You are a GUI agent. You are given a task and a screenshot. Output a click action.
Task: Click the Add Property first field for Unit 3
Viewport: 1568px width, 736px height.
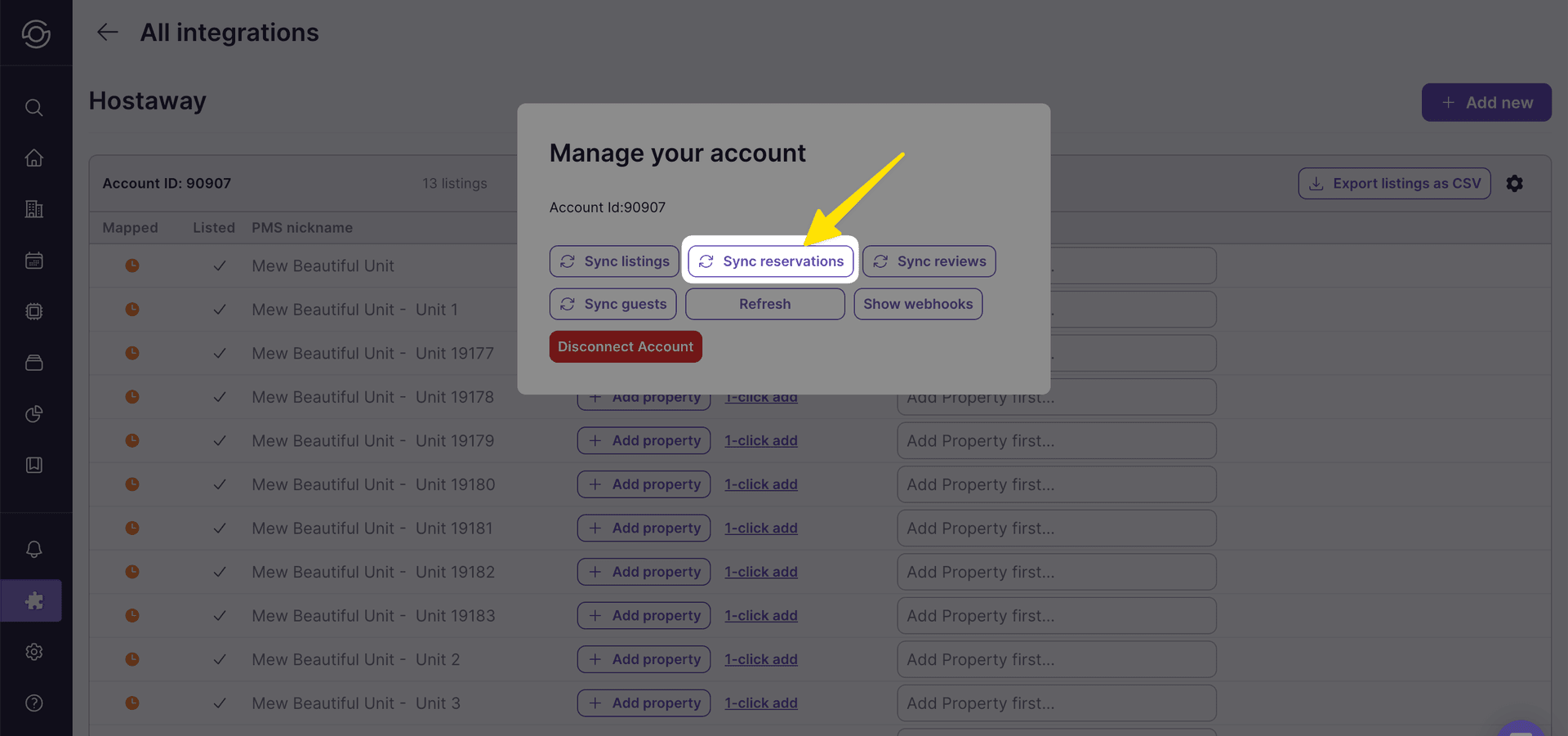tap(1056, 703)
